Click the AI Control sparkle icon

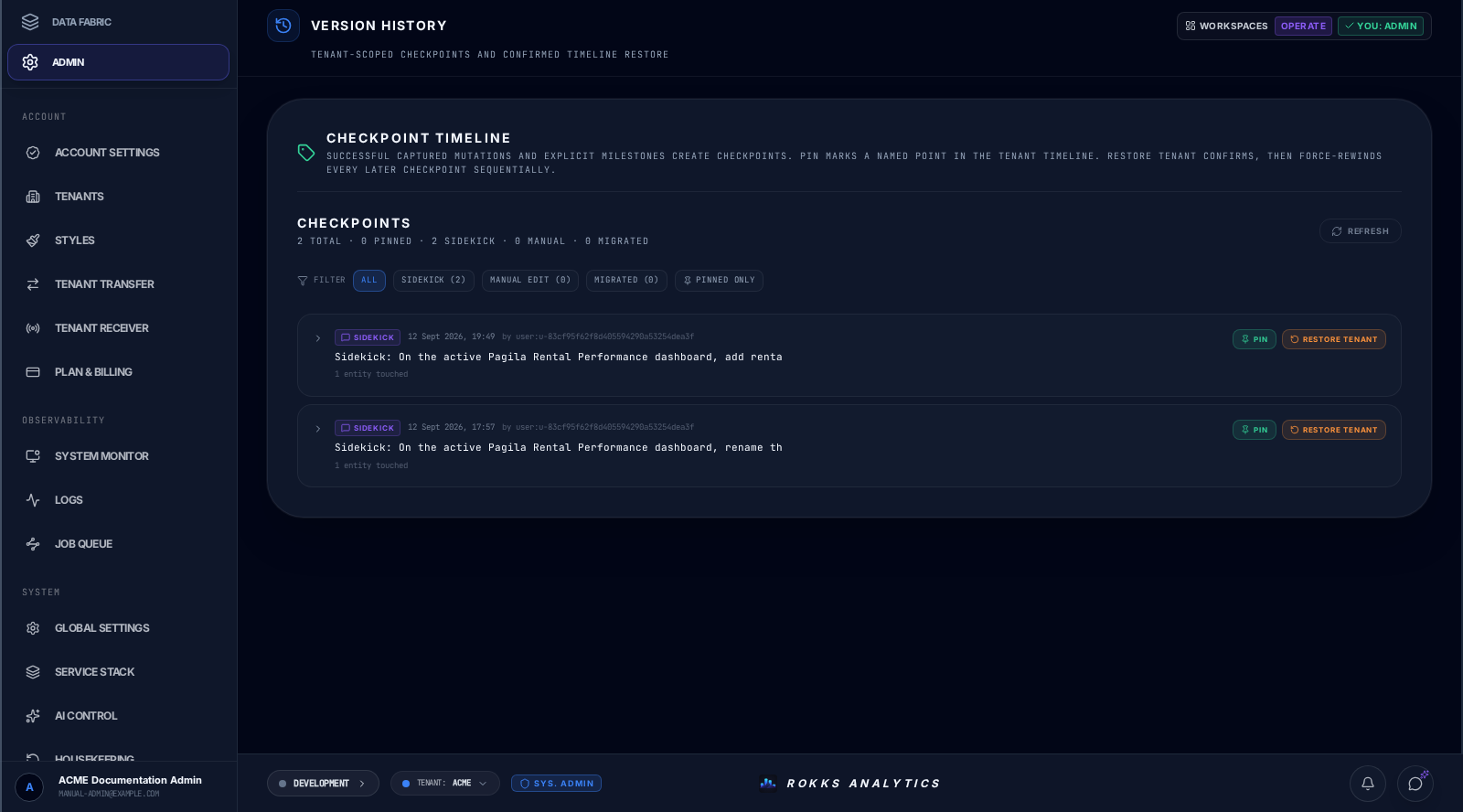[33, 716]
